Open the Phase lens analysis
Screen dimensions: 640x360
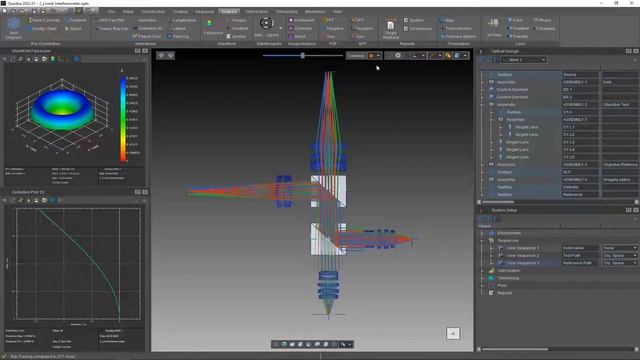pyautogui.click(x=542, y=20)
